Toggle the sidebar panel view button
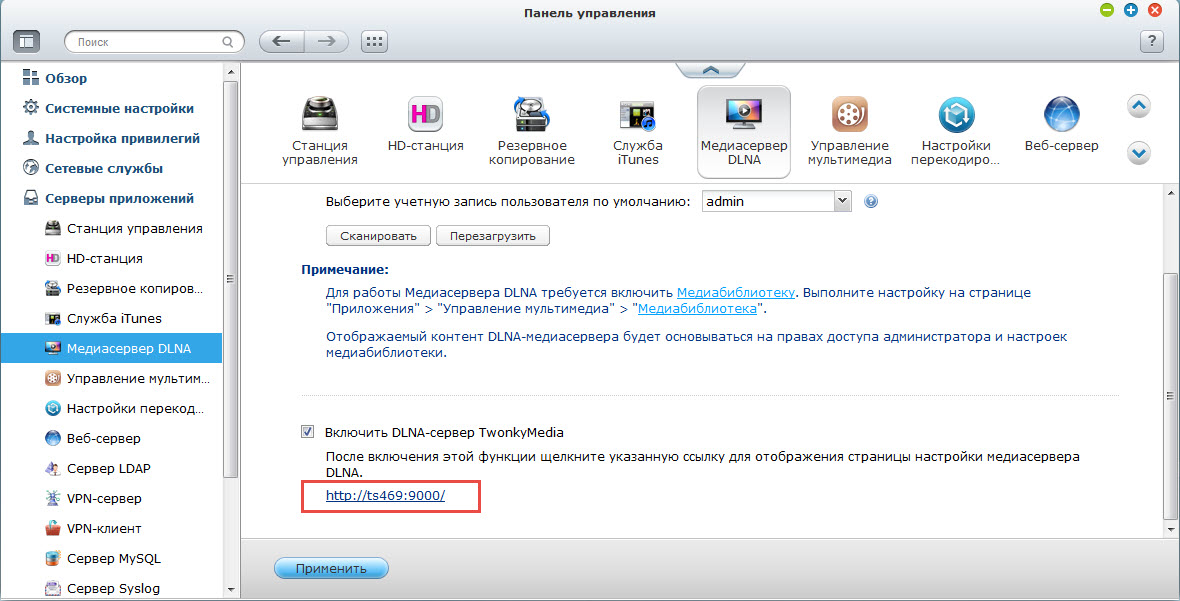The image size is (1180, 601). (26, 41)
